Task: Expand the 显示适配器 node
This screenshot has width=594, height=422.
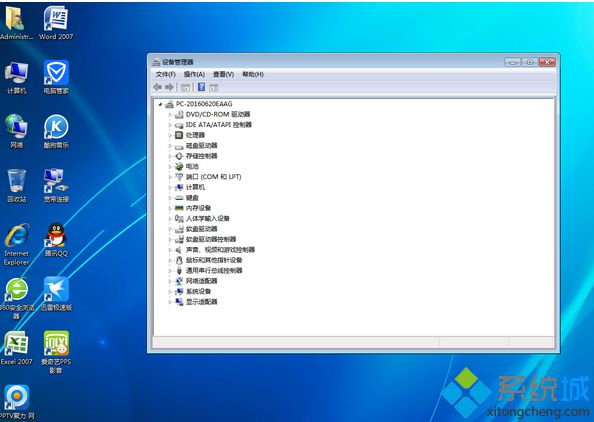Action: click(x=170, y=302)
